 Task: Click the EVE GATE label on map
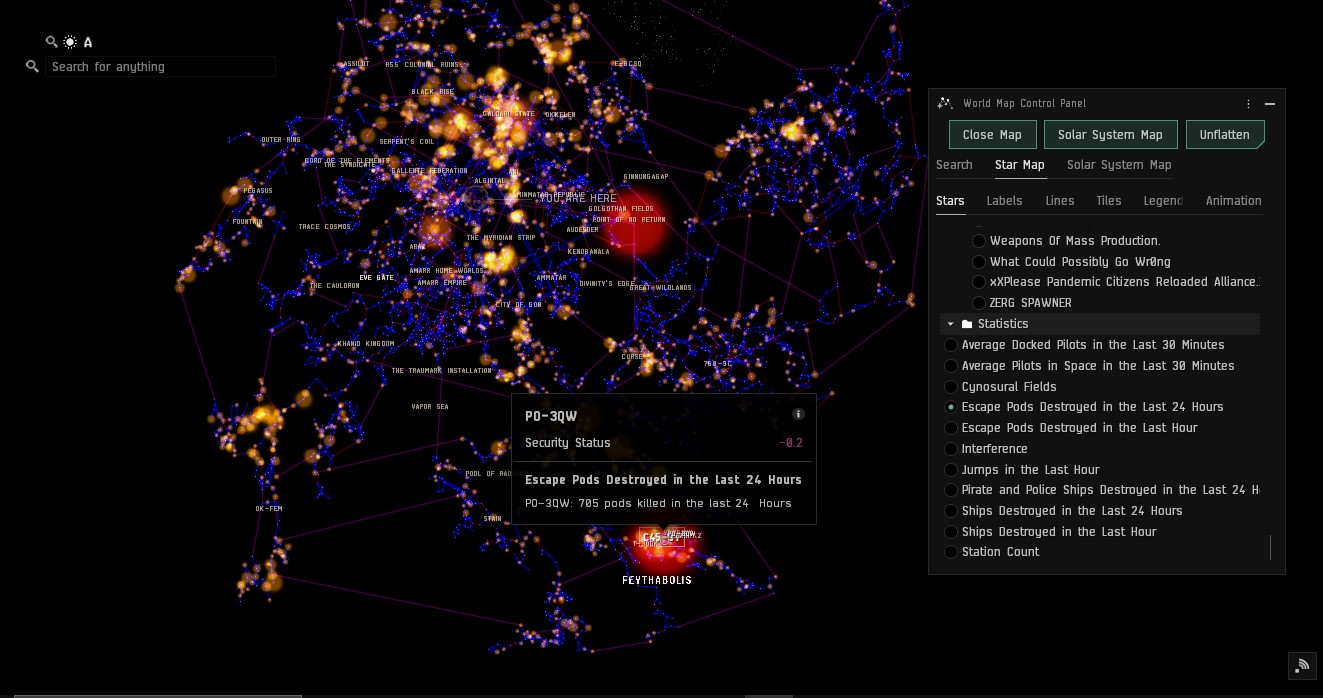[377, 277]
